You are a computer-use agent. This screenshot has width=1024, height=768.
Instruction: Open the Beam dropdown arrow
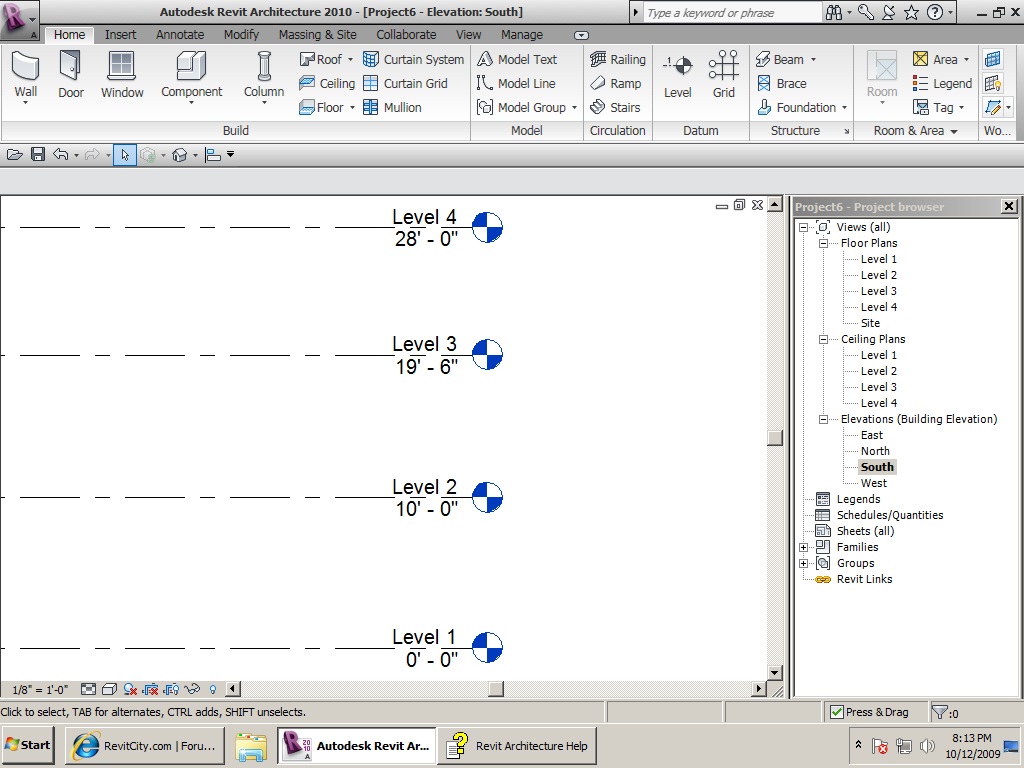(813, 59)
